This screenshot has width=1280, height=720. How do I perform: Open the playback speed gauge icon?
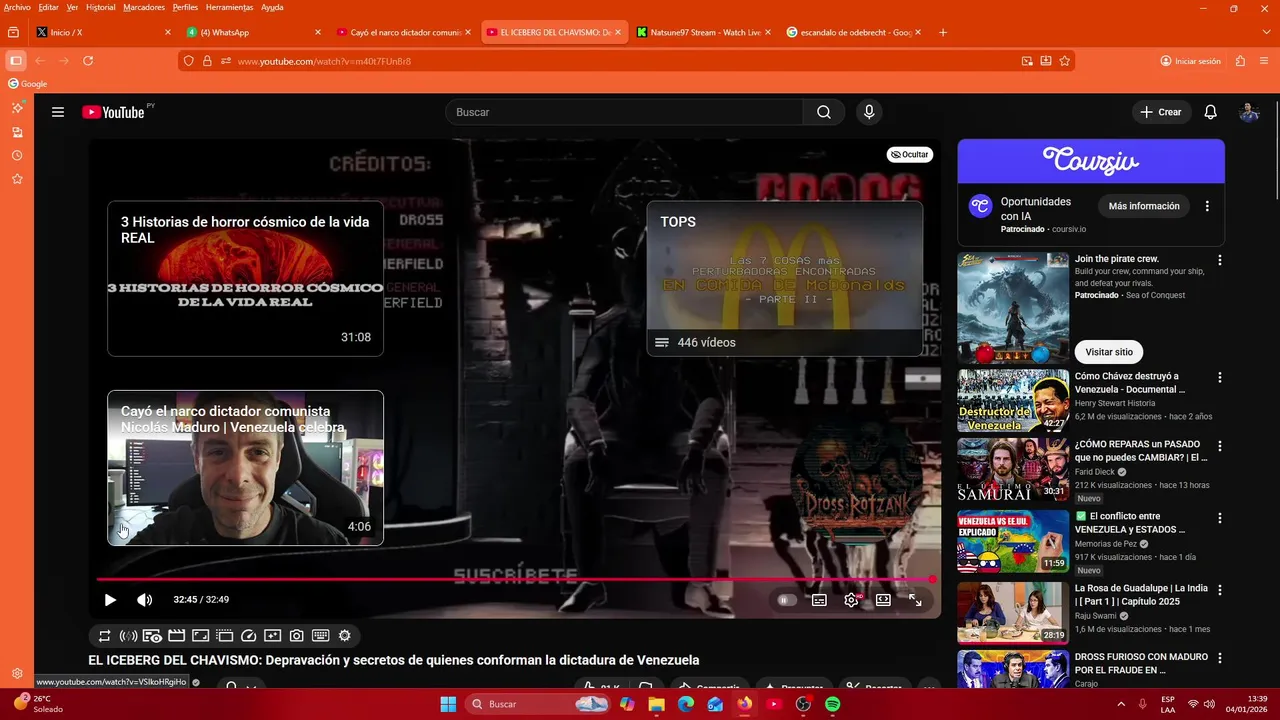click(249, 636)
